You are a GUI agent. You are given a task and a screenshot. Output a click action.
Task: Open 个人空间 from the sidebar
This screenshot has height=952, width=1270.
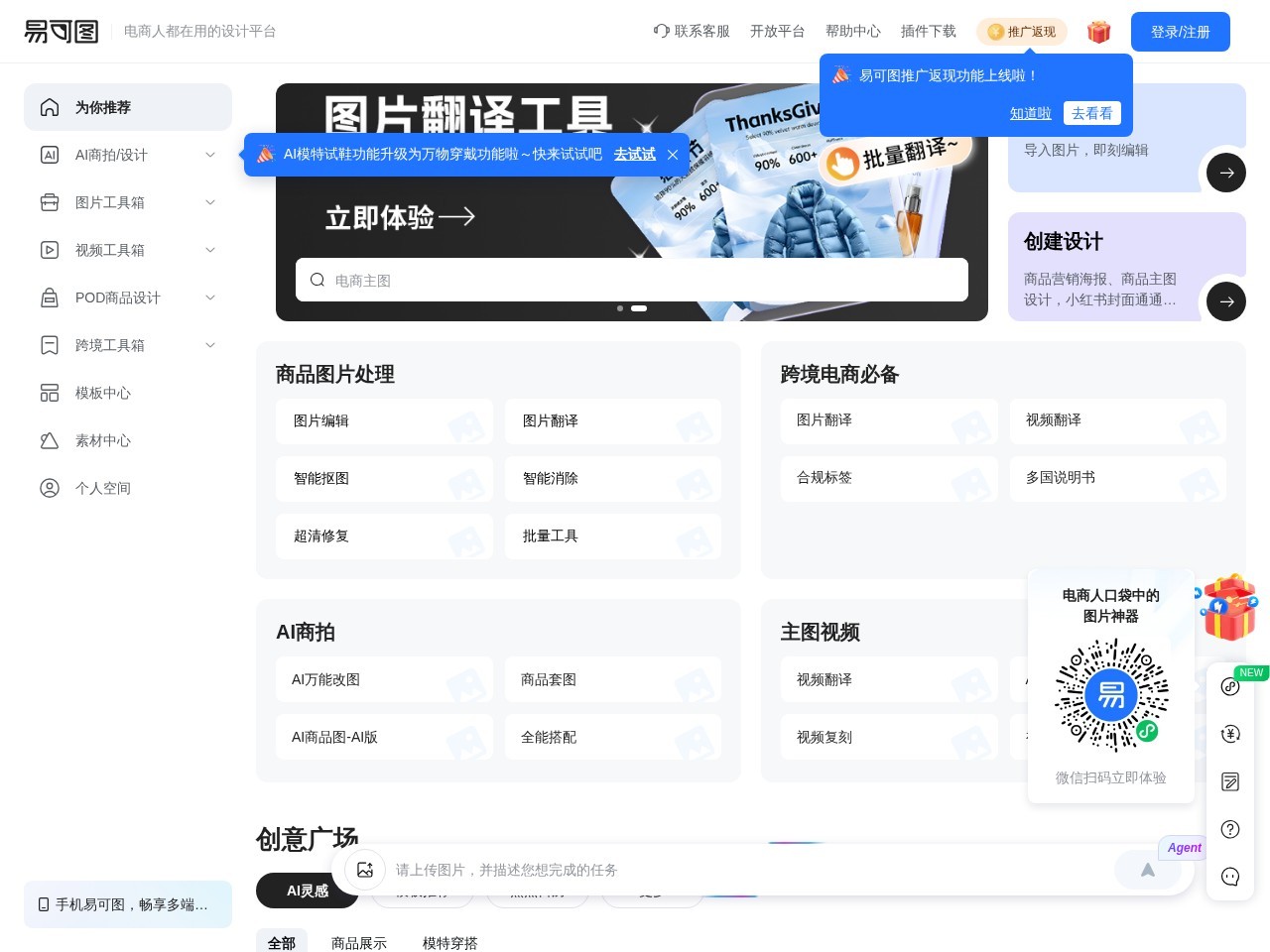click(102, 488)
